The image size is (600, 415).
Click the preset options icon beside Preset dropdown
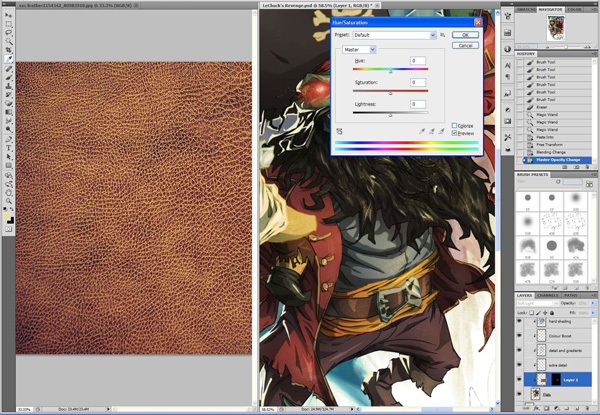(x=443, y=35)
